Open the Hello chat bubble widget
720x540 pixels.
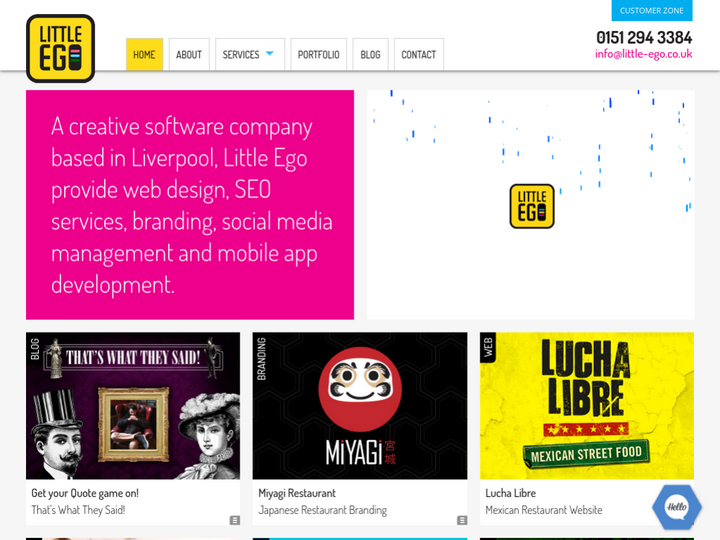tap(677, 507)
